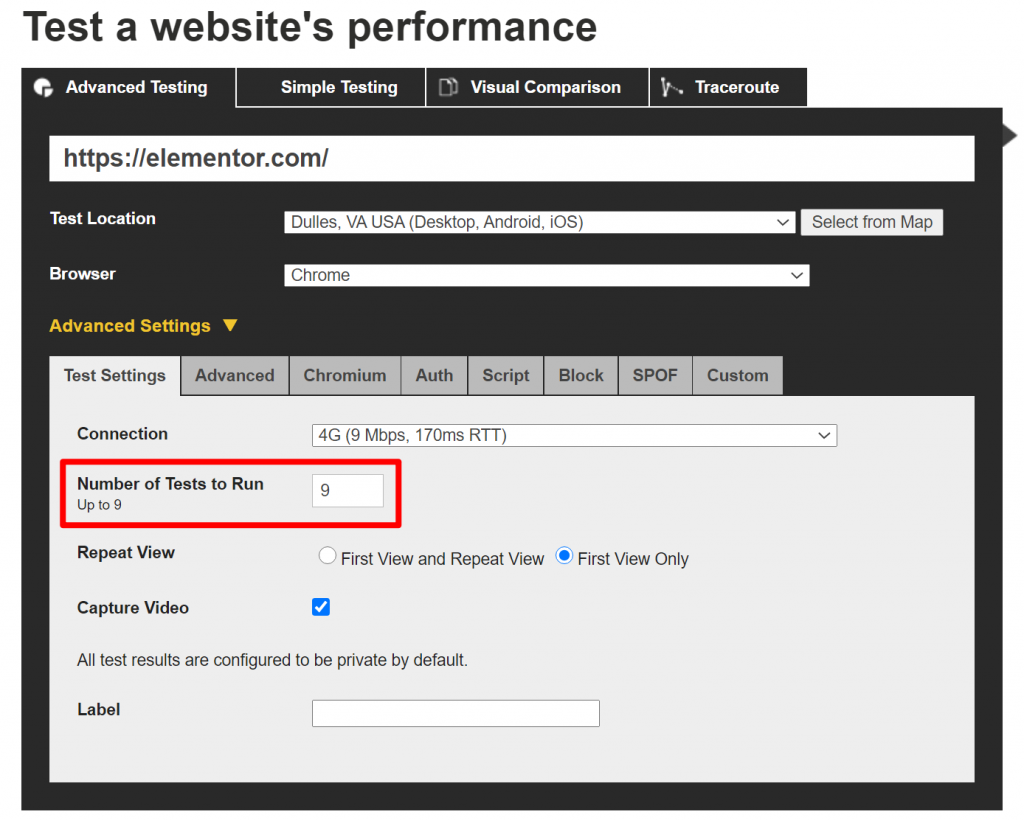The image size is (1024, 820).
Task: Click the Traceroute graph icon
Action: pos(671,88)
